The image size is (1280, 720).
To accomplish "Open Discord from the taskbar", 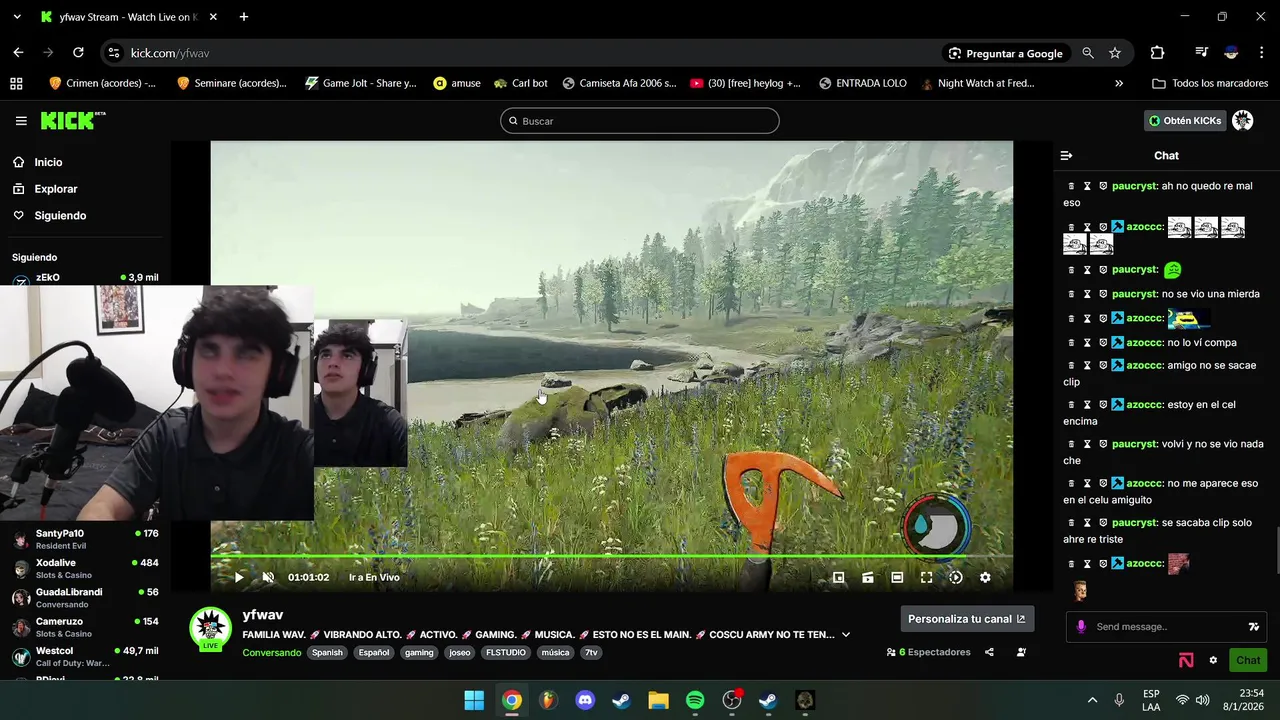I will 585,700.
